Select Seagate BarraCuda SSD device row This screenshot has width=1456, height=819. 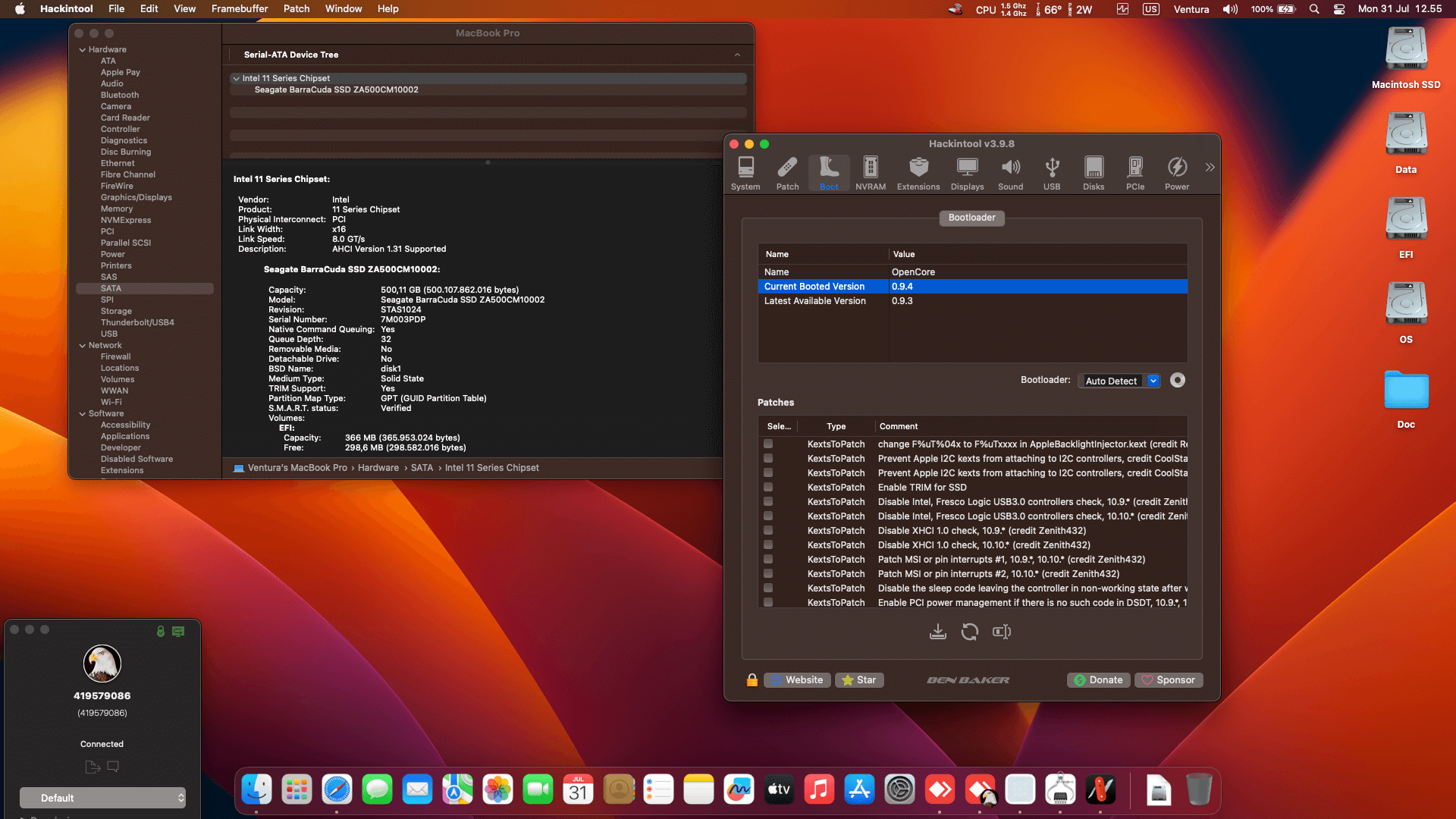tap(488, 90)
